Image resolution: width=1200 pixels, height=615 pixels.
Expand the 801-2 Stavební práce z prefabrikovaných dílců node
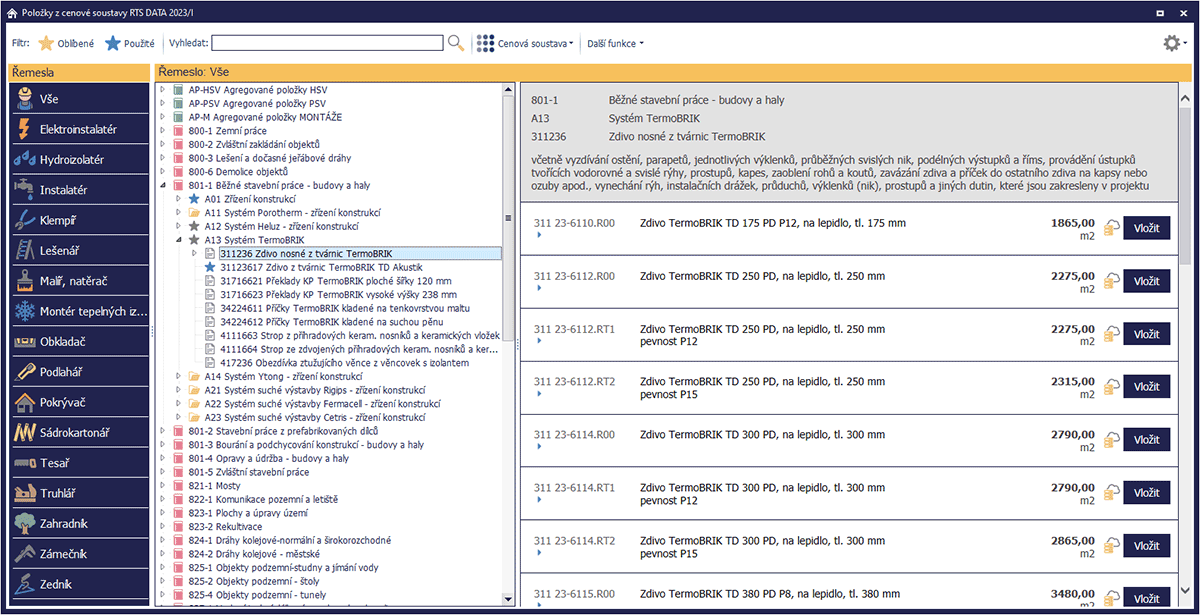tap(163, 431)
